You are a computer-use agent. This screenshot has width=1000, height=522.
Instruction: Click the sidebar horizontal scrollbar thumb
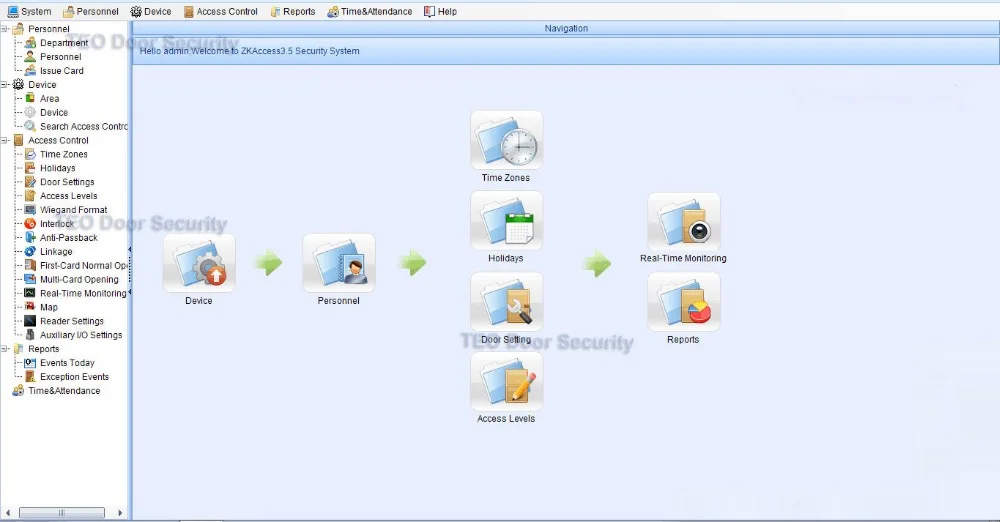click(62, 512)
